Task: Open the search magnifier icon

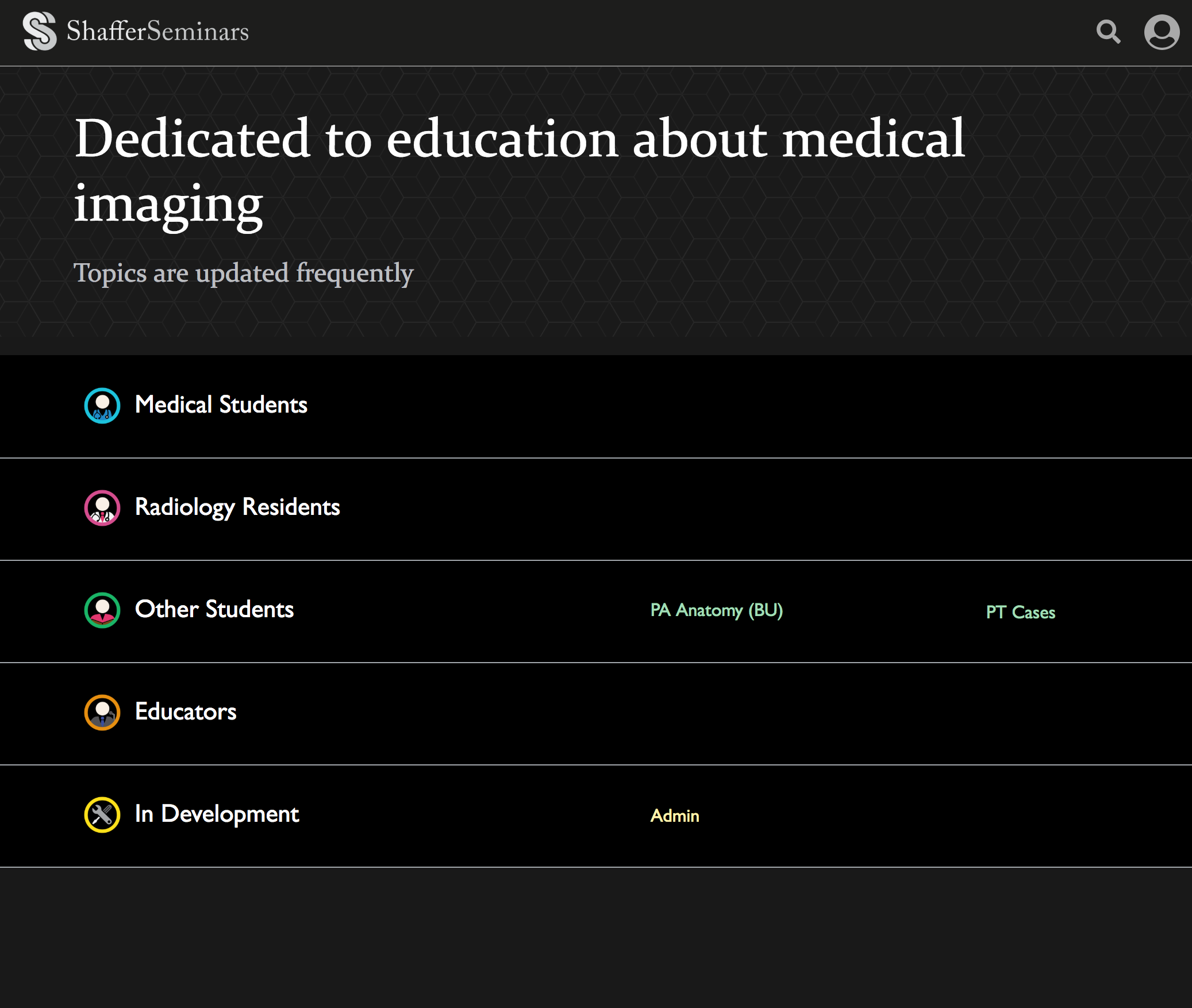Action: [1108, 32]
